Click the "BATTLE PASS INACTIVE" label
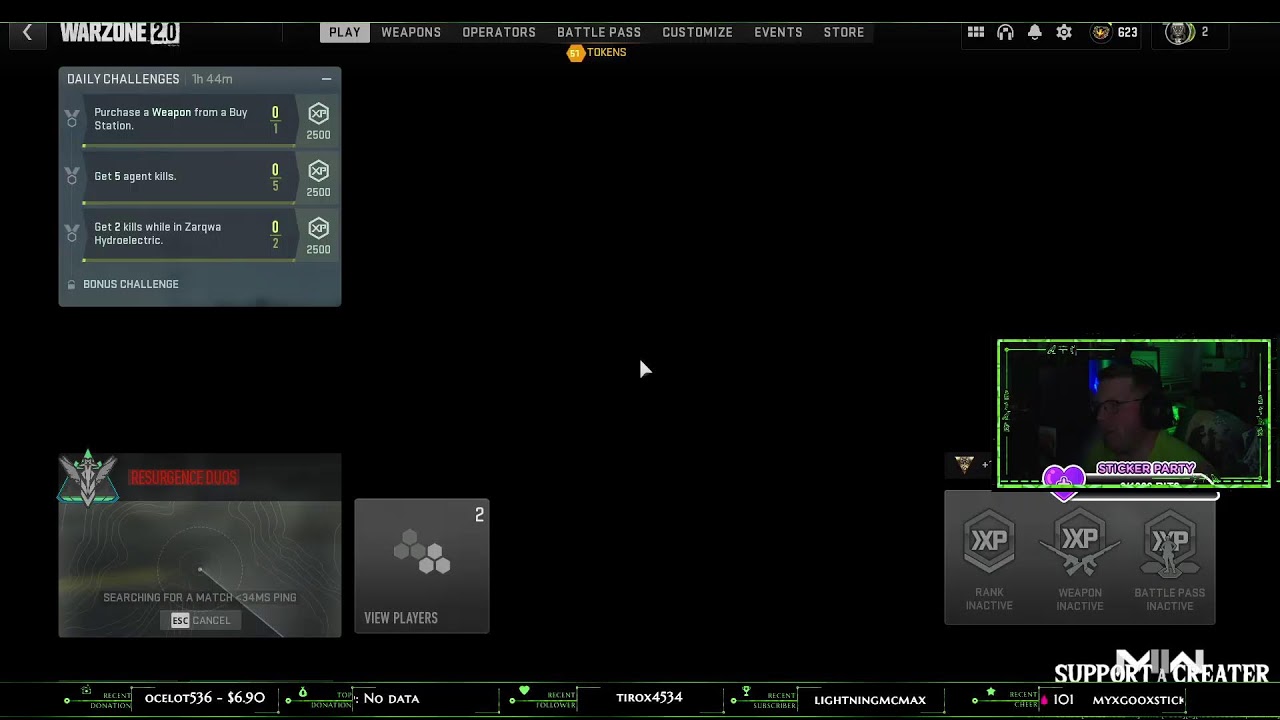1280x720 pixels. coord(1170,599)
